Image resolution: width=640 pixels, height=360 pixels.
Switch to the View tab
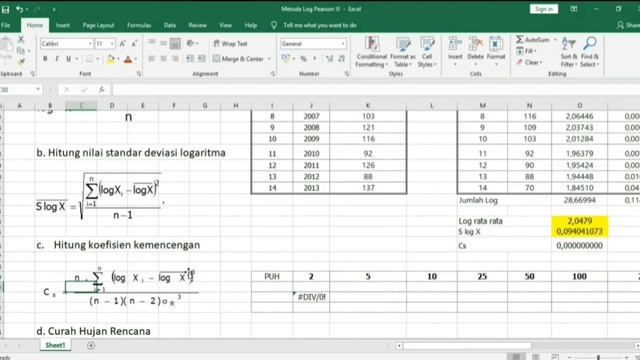pyautogui.click(x=225, y=25)
